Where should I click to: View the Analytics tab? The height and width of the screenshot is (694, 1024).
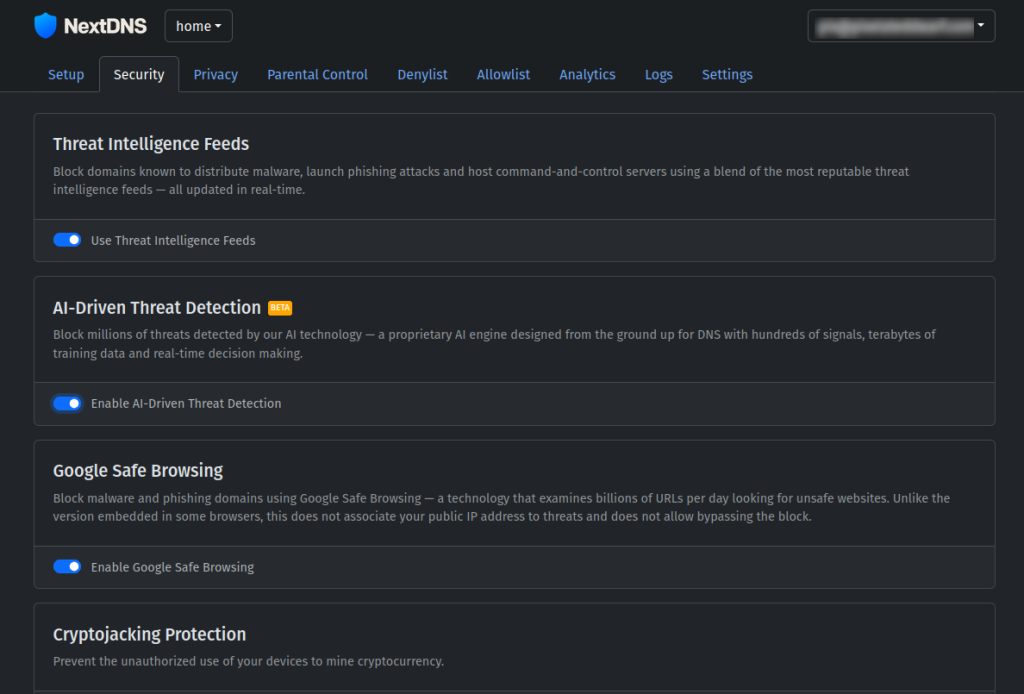(587, 74)
